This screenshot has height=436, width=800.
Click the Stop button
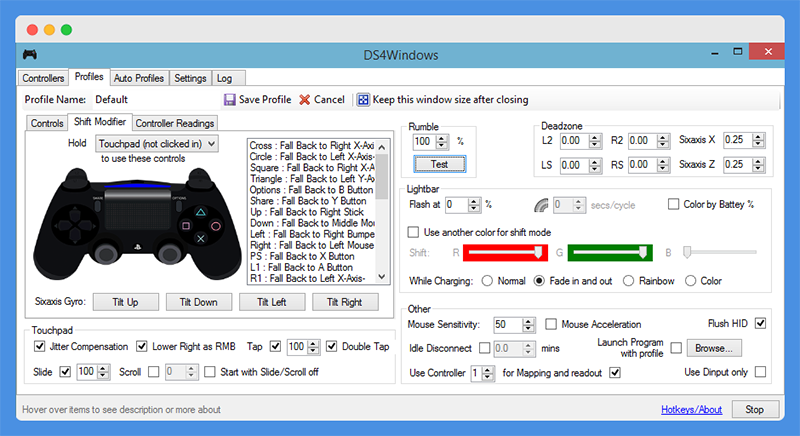click(x=755, y=409)
